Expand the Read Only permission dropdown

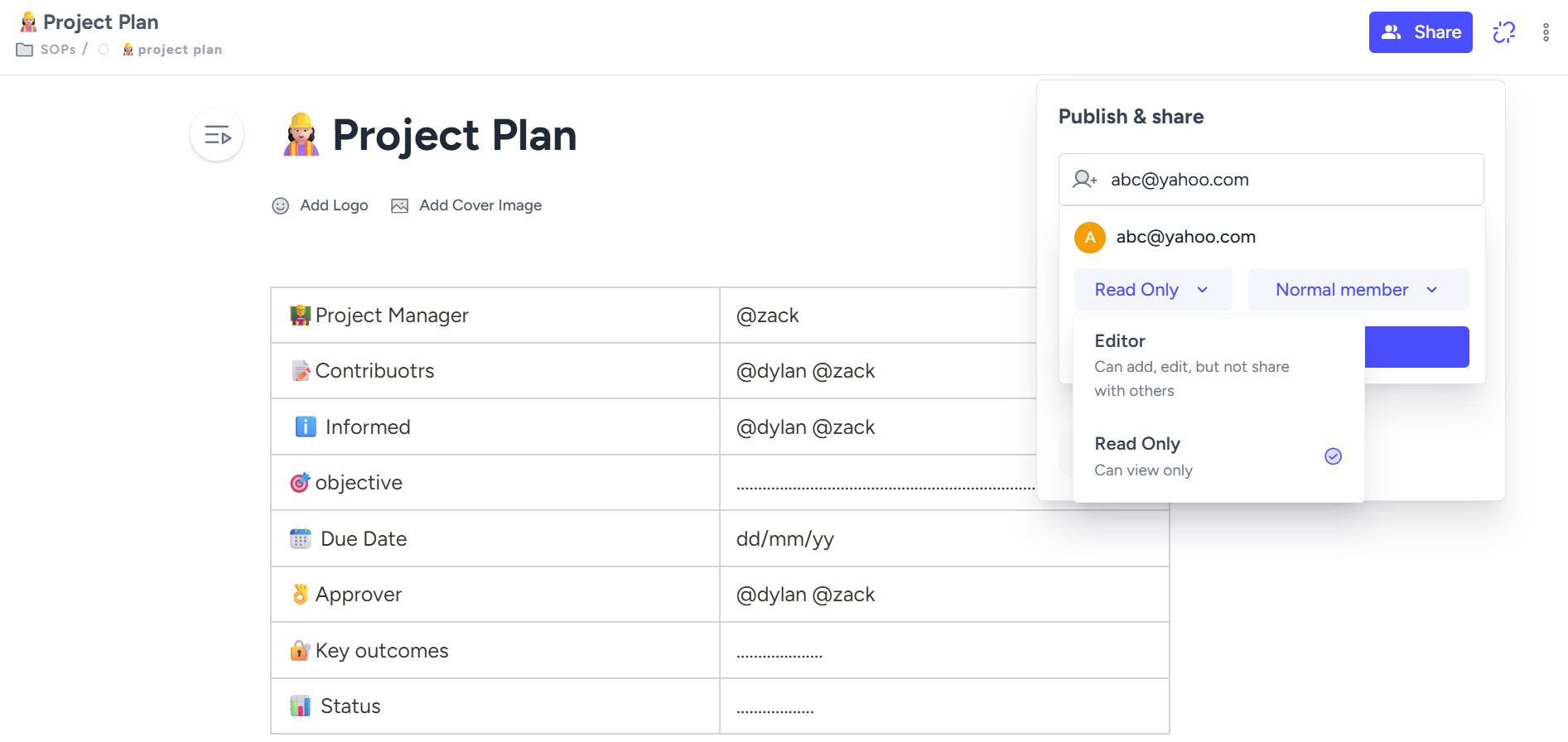tap(1153, 290)
